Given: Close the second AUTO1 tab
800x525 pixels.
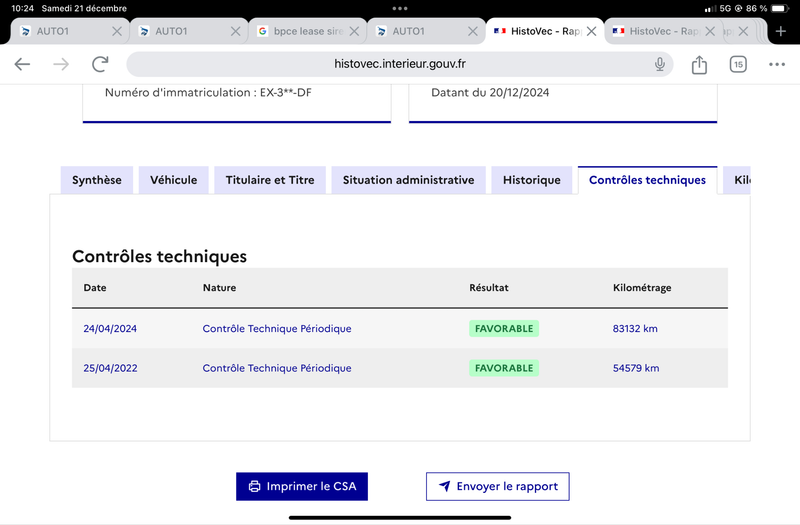Looking at the screenshot, I should pos(235,31).
